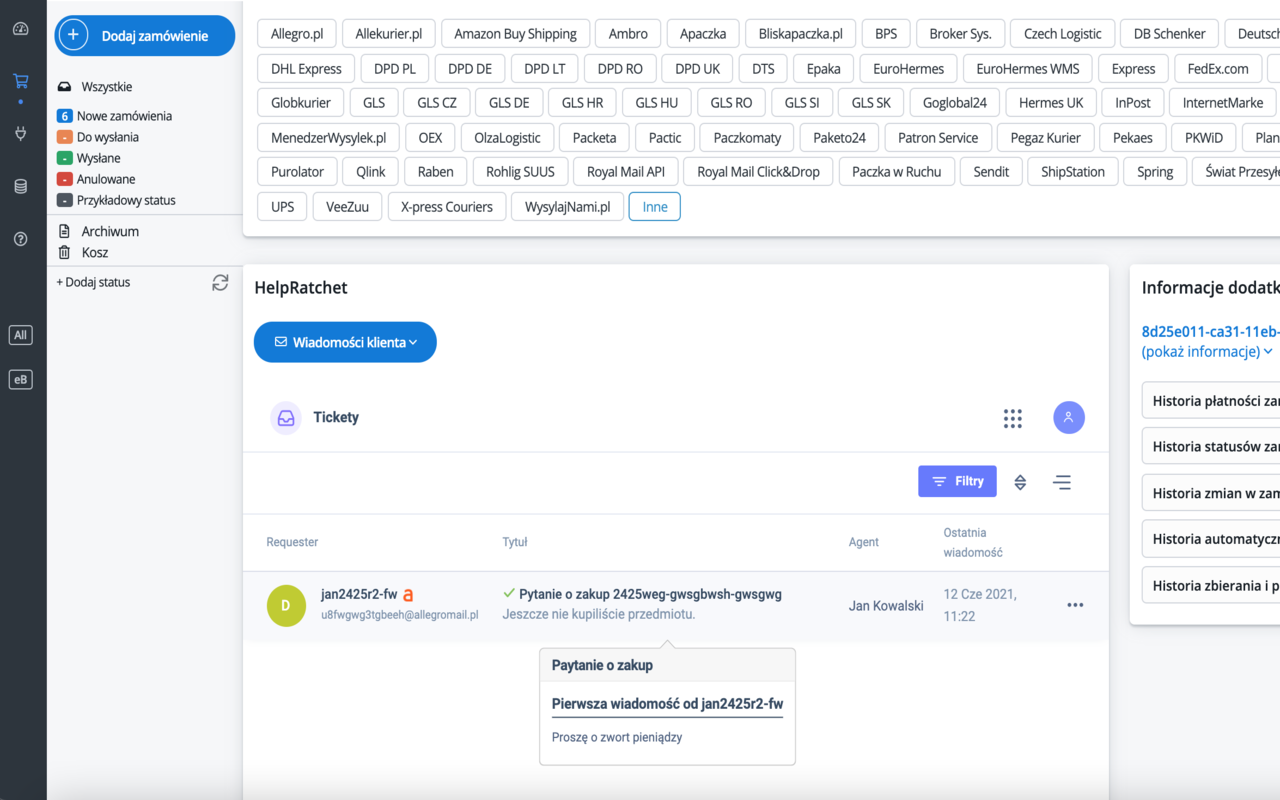Open the Tickety apps grid icon
Viewport: 1280px width, 800px height.
[1013, 418]
